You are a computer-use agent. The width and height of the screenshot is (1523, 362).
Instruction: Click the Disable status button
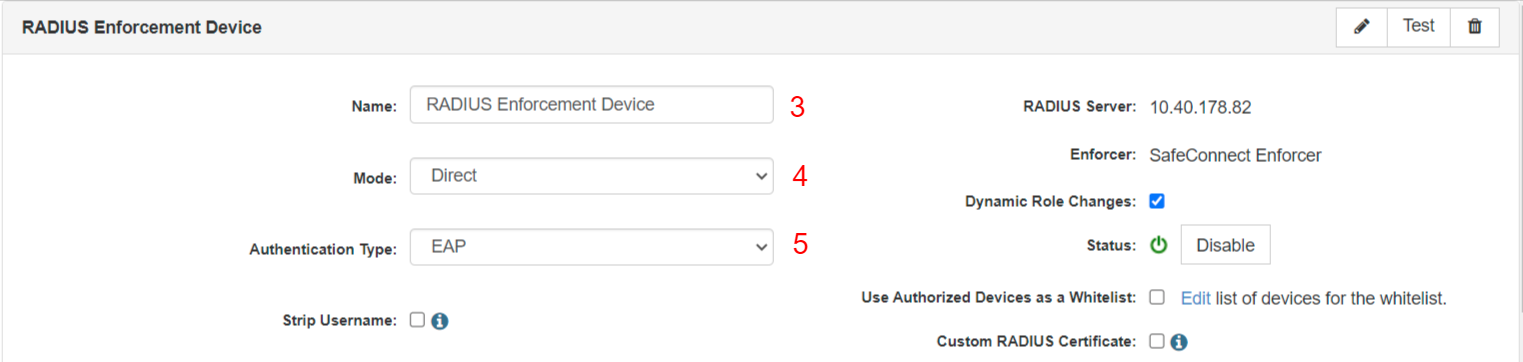(1225, 245)
